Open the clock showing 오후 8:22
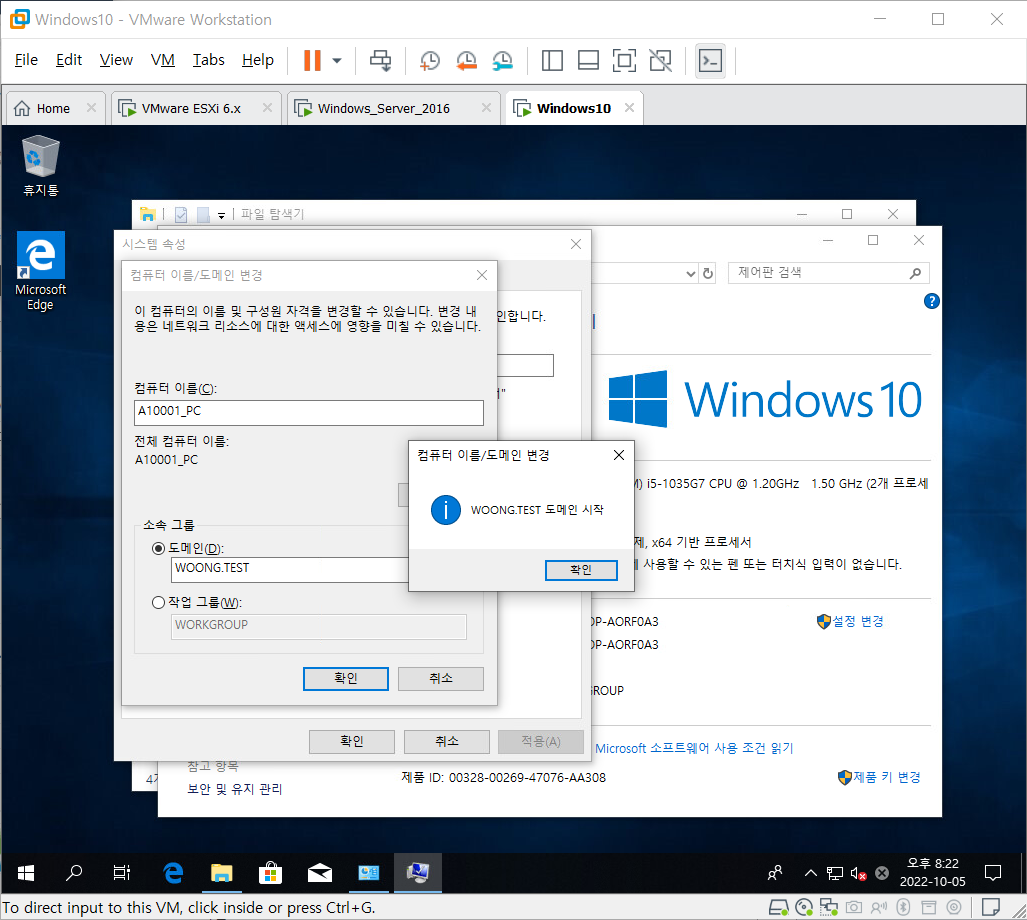 [x=932, y=872]
